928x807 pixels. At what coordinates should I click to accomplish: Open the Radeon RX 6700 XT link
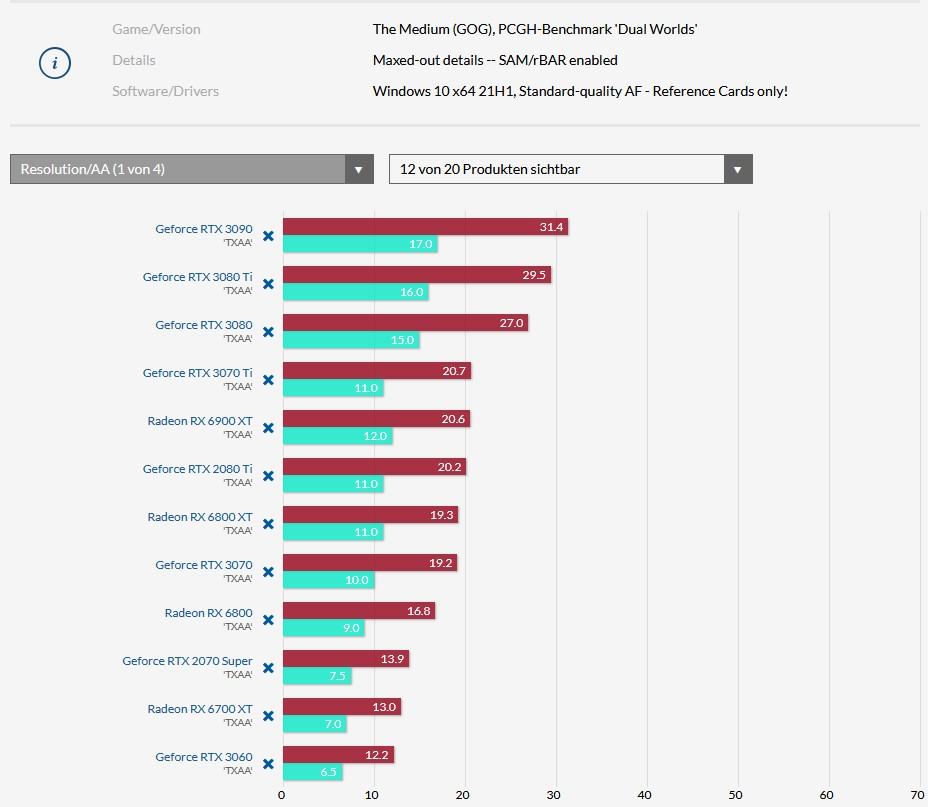(x=200, y=709)
